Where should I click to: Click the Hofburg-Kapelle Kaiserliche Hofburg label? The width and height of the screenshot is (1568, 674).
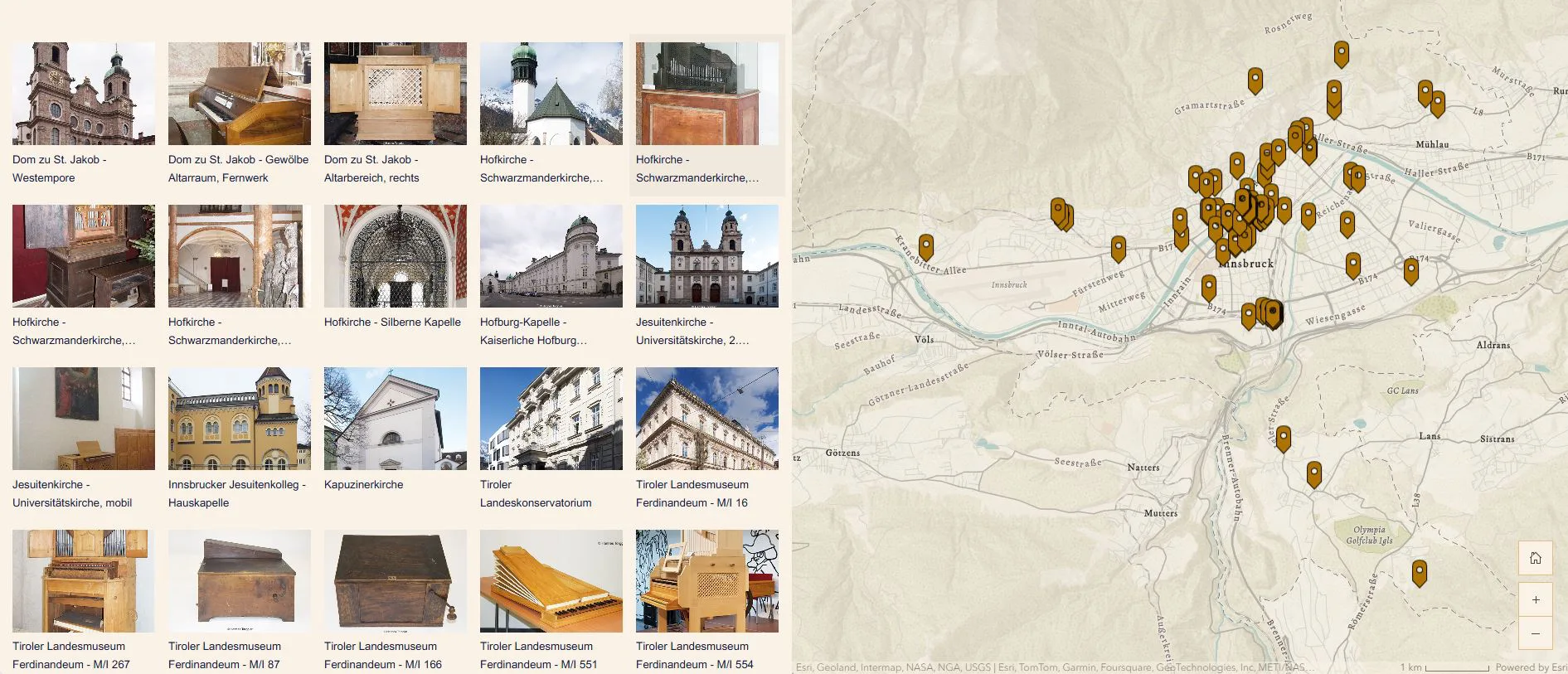pos(533,331)
